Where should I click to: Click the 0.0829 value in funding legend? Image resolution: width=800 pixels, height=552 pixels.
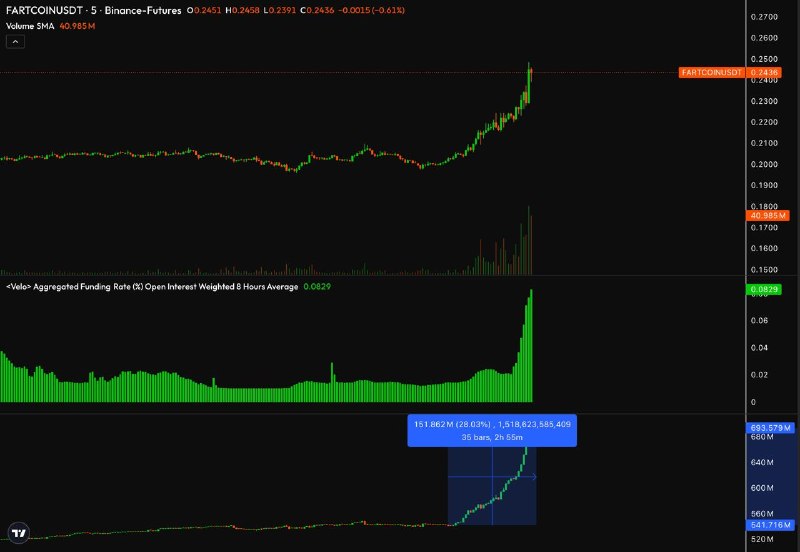click(x=317, y=287)
